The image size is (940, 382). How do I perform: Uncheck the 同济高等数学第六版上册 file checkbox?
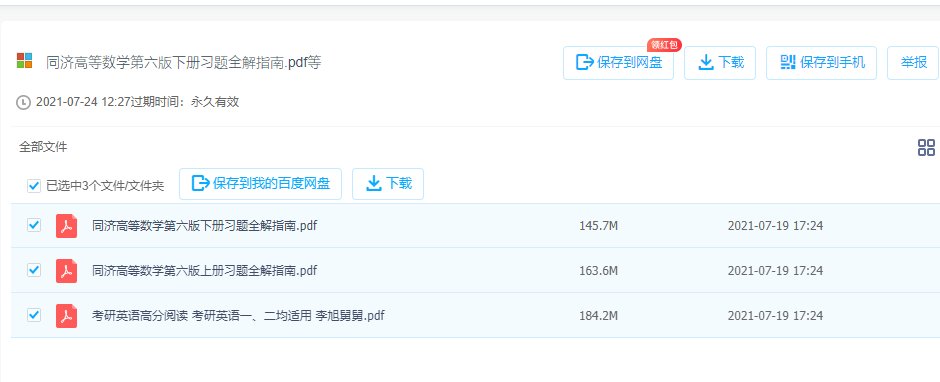coord(34,270)
